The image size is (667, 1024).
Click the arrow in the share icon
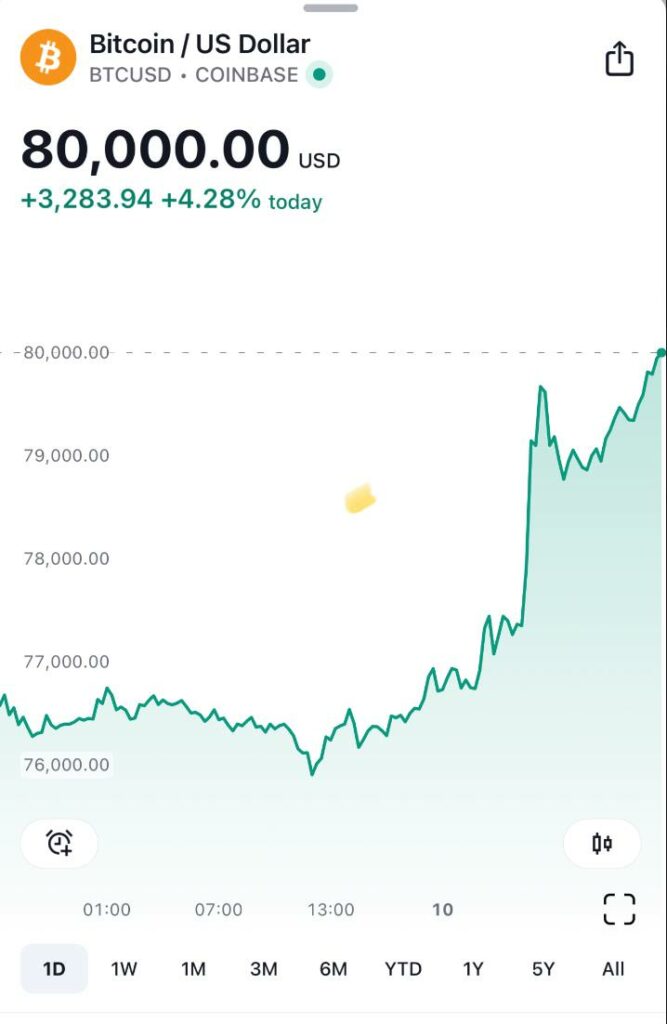point(620,53)
